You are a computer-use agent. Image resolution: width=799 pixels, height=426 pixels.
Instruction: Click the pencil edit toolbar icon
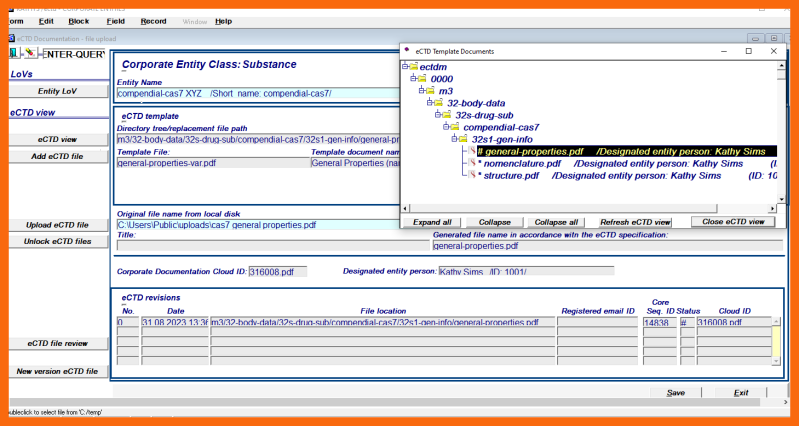29,53
